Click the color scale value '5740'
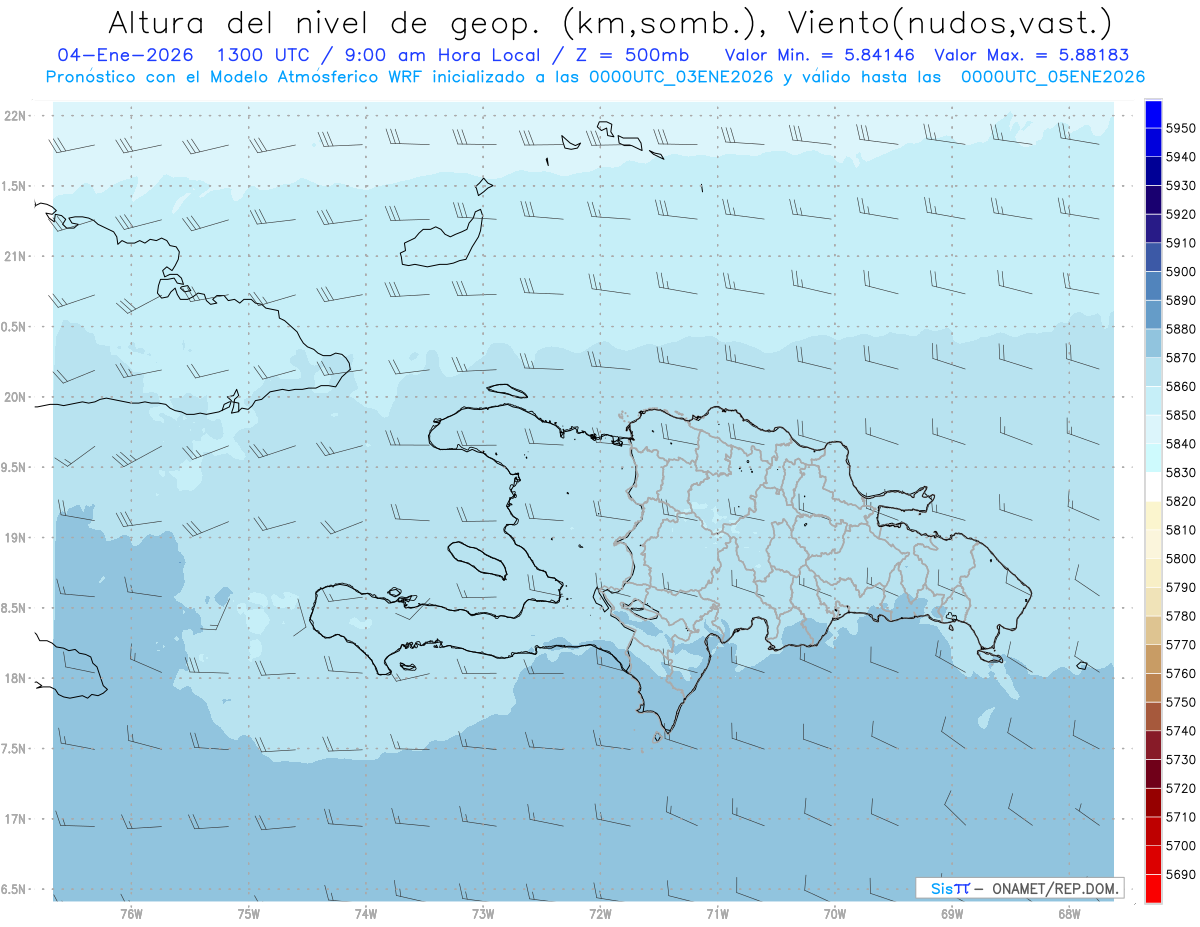Image resolution: width=1200 pixels, height=927 pixels. pyautogui.click(x=1181, y=731)
